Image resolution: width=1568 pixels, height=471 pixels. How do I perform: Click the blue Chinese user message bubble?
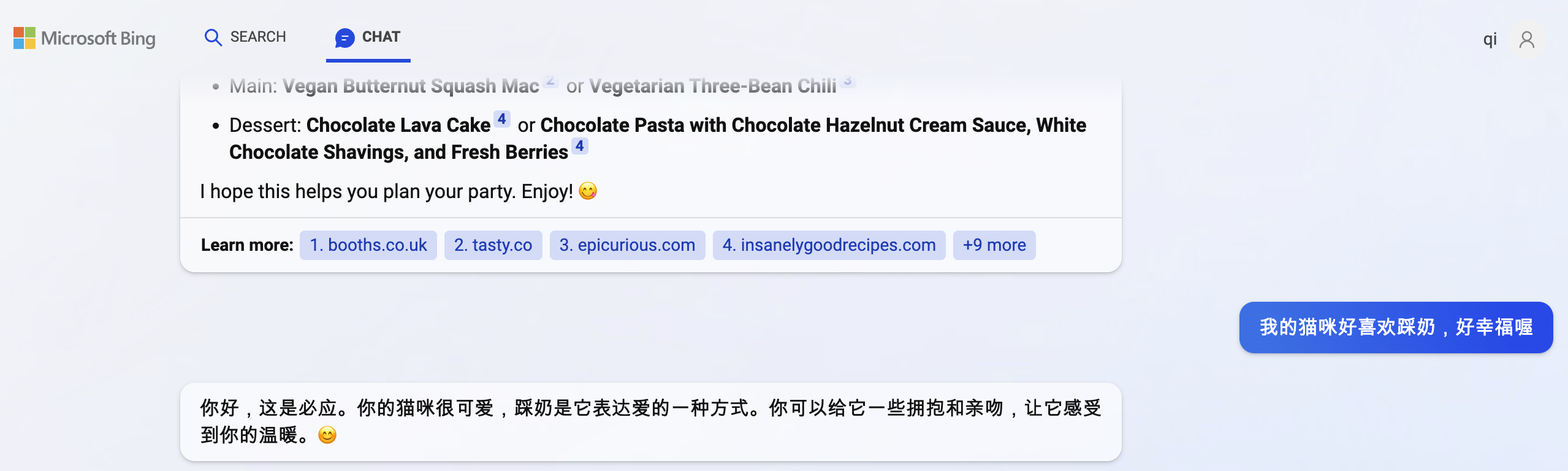tap(1396, 327)
